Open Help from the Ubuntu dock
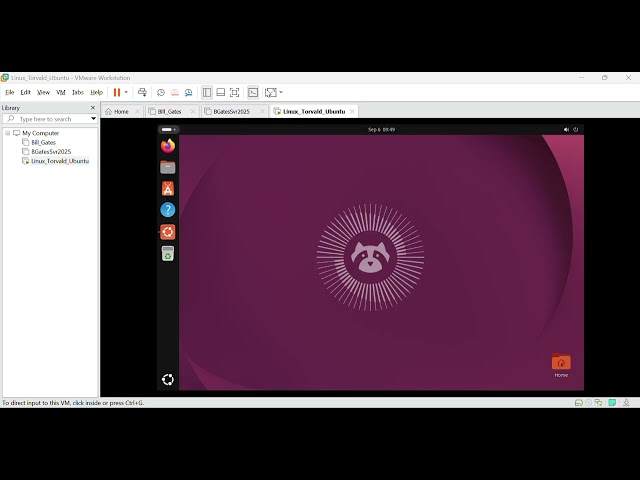The width and height of the screenshot is (640, 480). click(x=168, y=210)
